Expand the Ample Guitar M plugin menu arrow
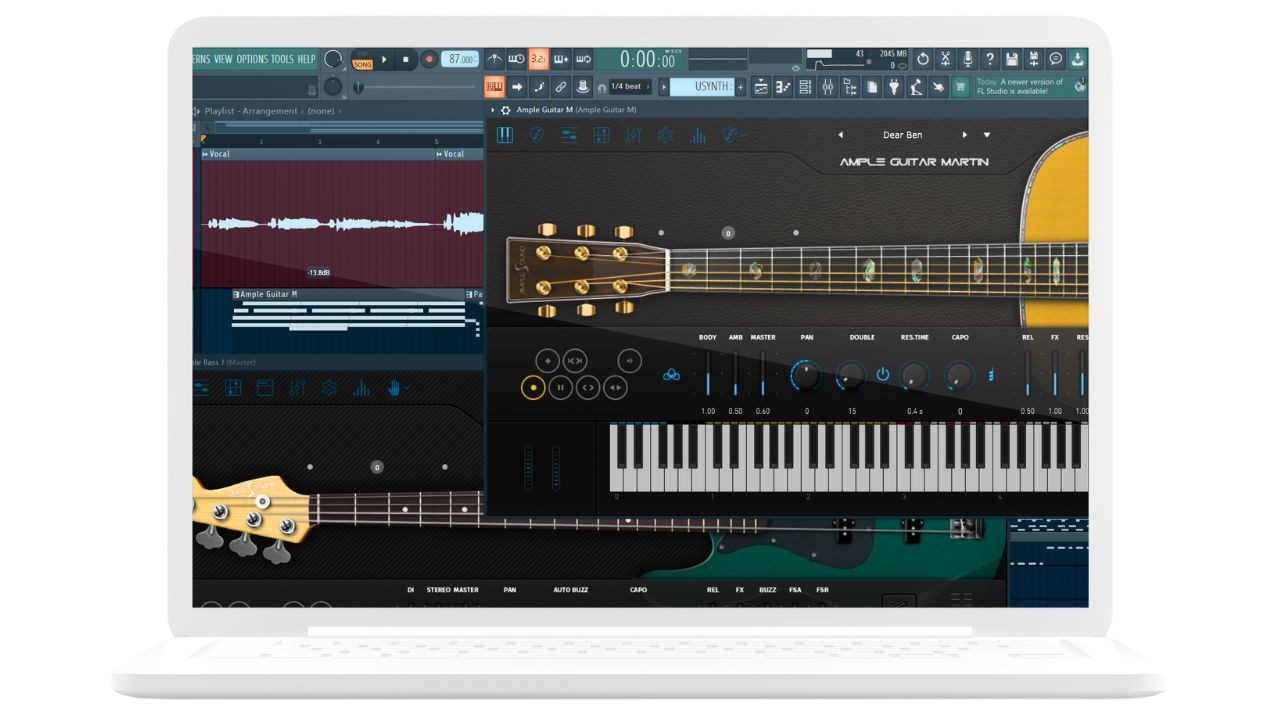The image size is (1280, 720). 492,110
